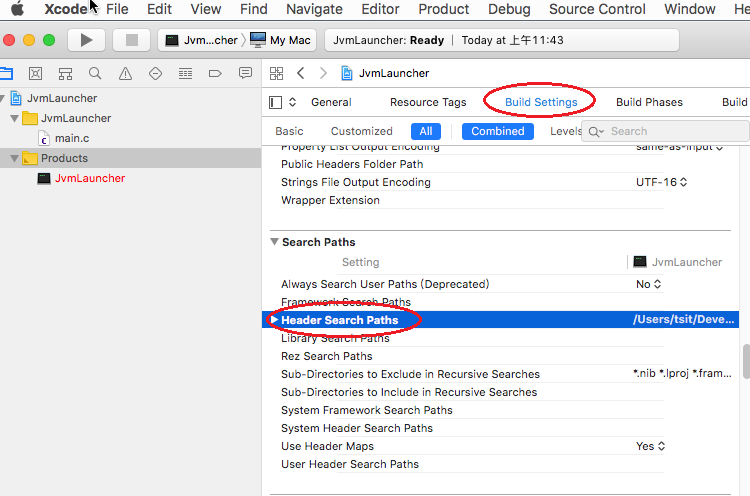Click the build settings Search field
Image resolution: width=750 pixels, height=496 pixels.
click(665, 131)
